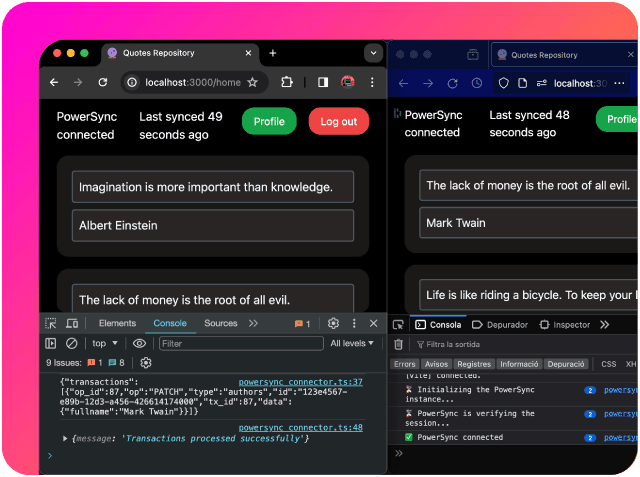Open the Chrome profile avatar
Viewport: 640px width, 477px height.
click(348, 82)
